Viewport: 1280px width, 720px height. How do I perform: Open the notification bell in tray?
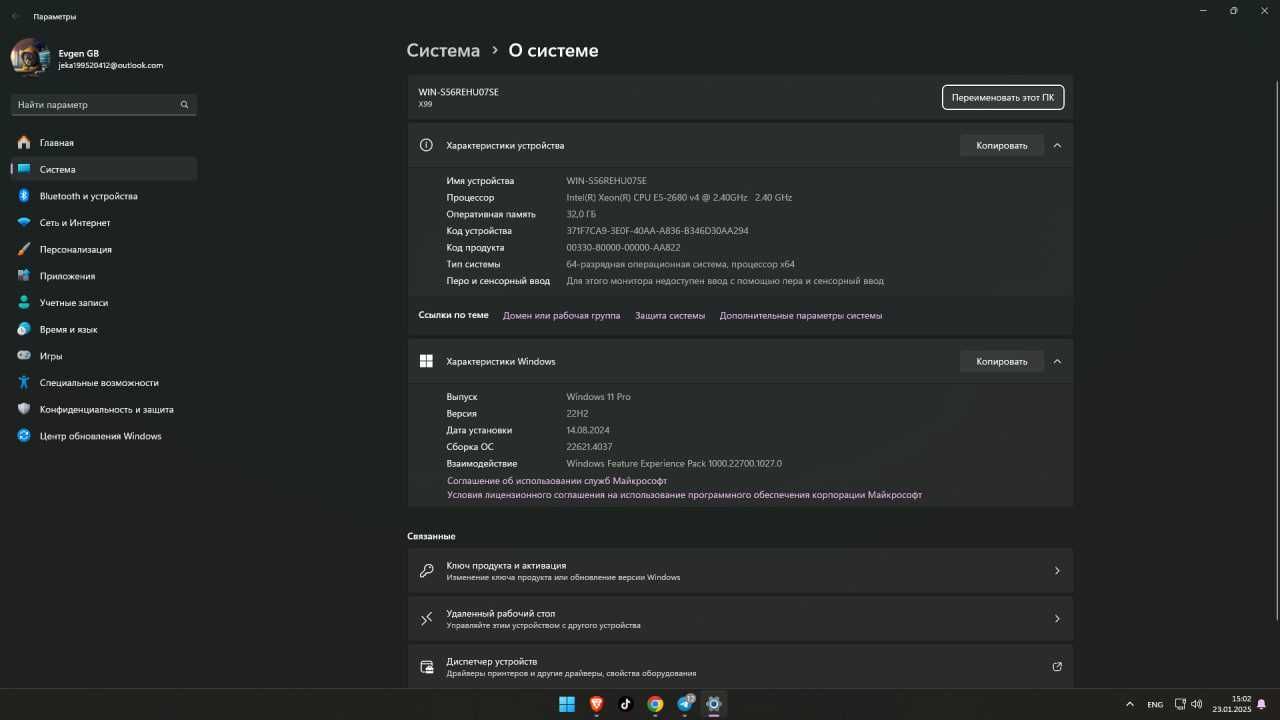pyautogui.click(x=1262, y=704)
